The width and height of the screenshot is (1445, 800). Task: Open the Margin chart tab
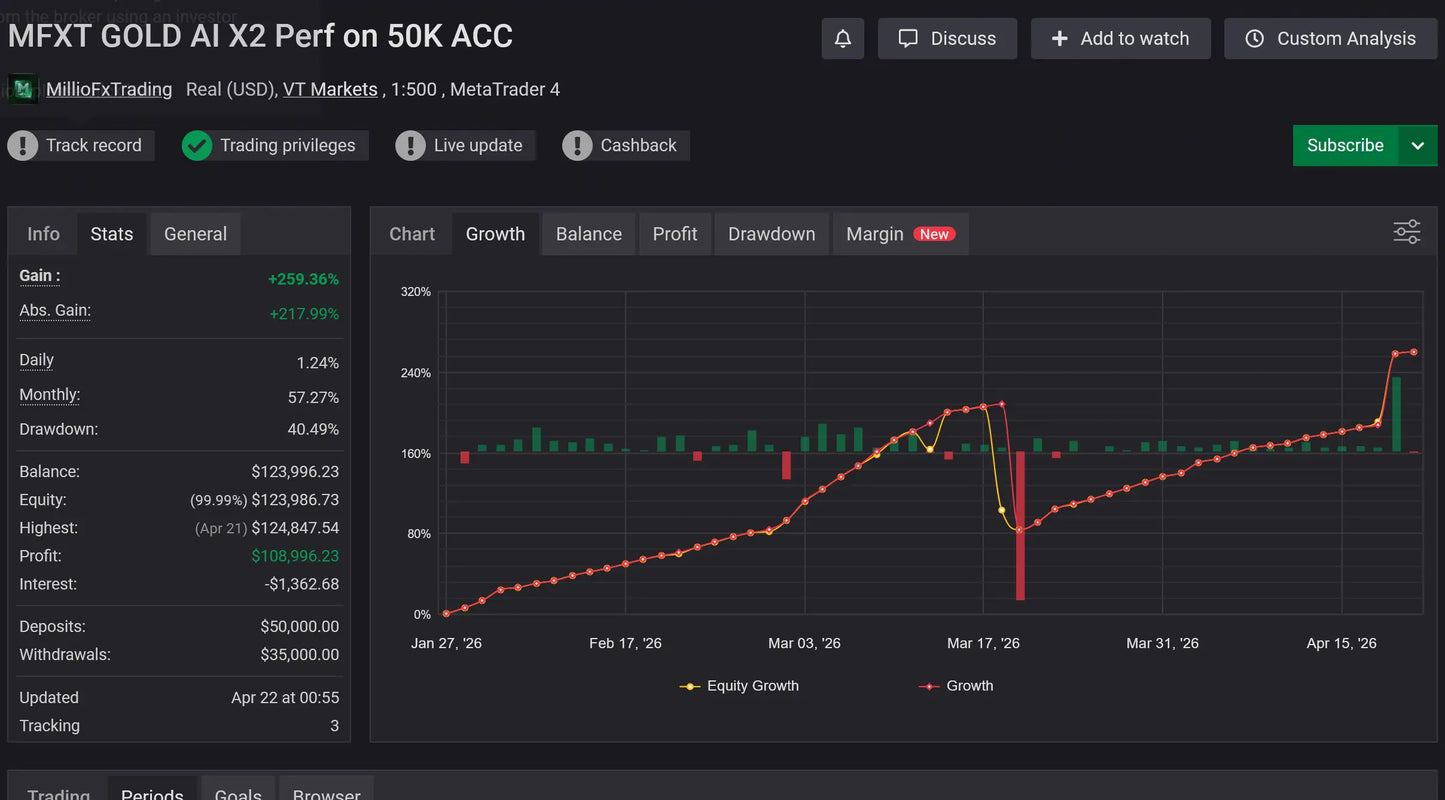tap(900, 233)
